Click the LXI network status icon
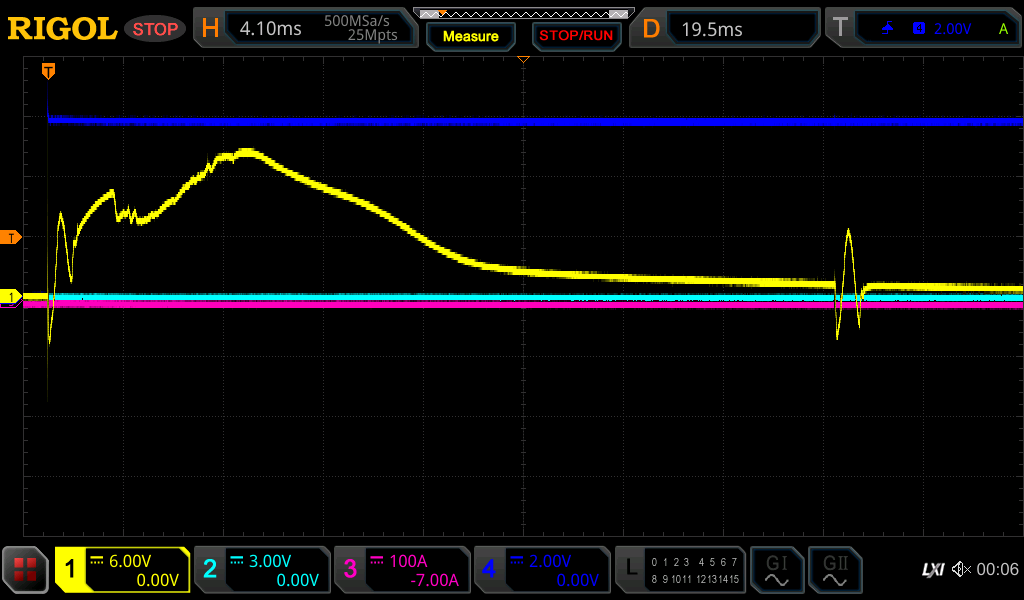This screenshot has width=1024, height=600. 932,570
